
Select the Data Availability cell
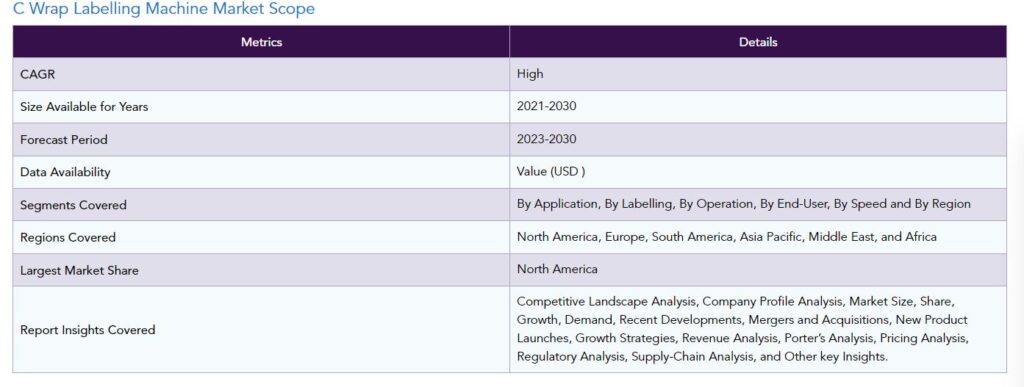261,172
